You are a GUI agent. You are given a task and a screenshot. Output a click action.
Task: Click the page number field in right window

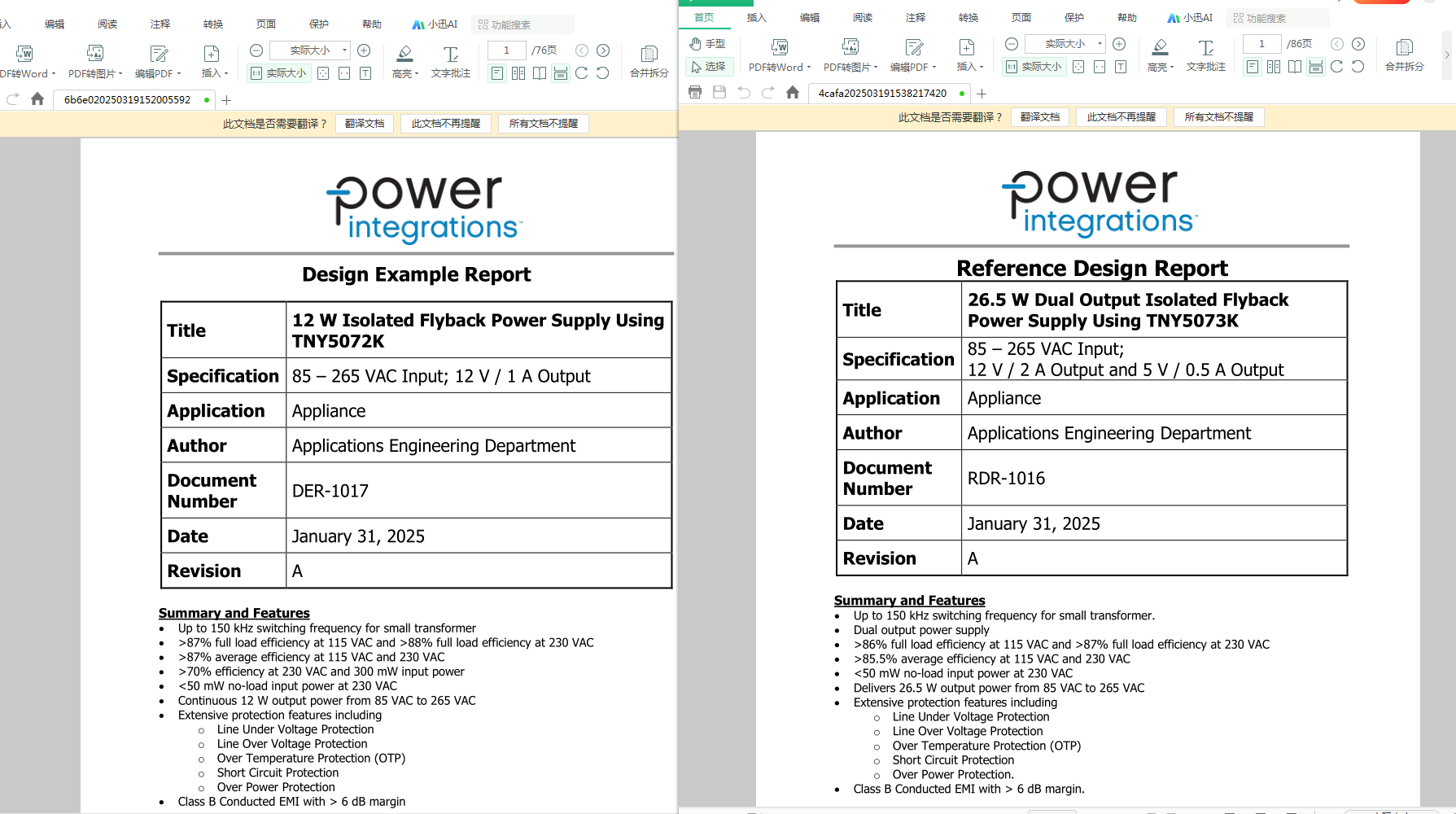(1261, 44)
